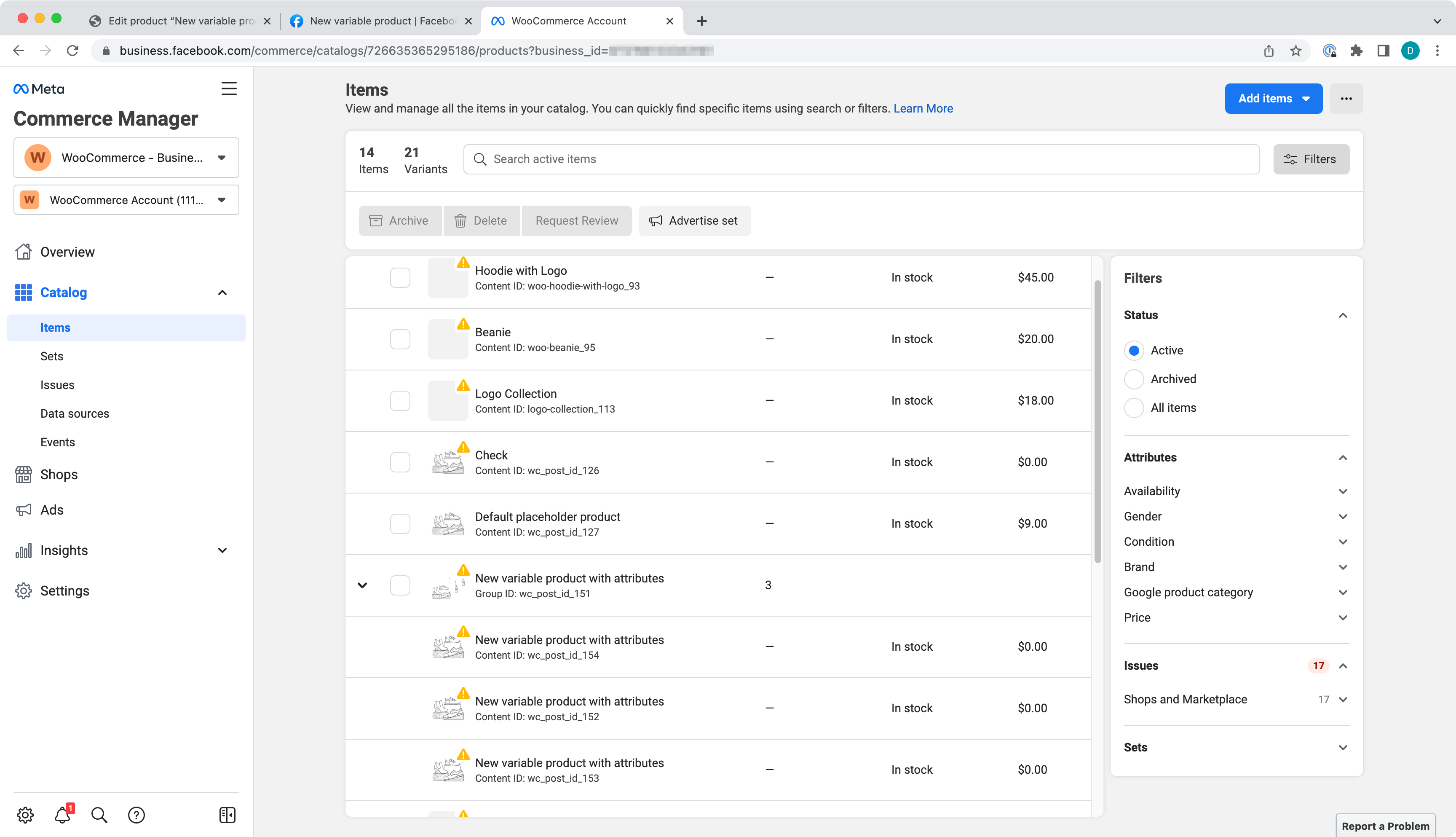Click the bottom sidebar search magnifier
Viewport: 1456px width, 837px height.
(99, 815)
